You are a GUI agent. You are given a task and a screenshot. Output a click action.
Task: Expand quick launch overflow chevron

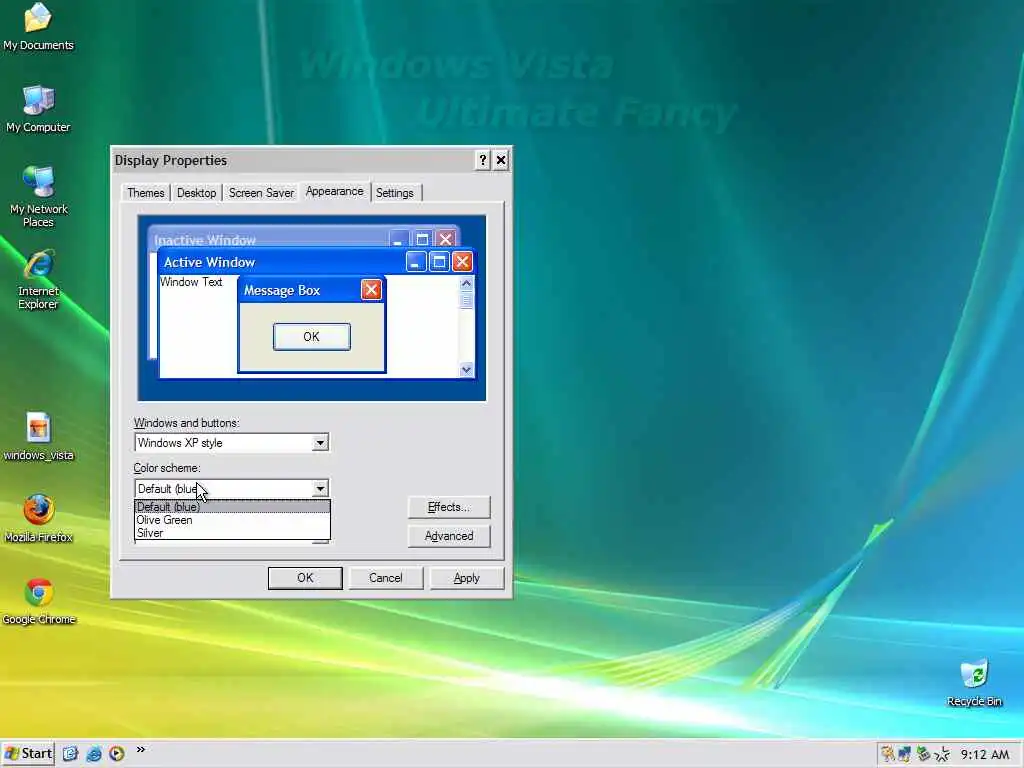click(x=140, y=750)
